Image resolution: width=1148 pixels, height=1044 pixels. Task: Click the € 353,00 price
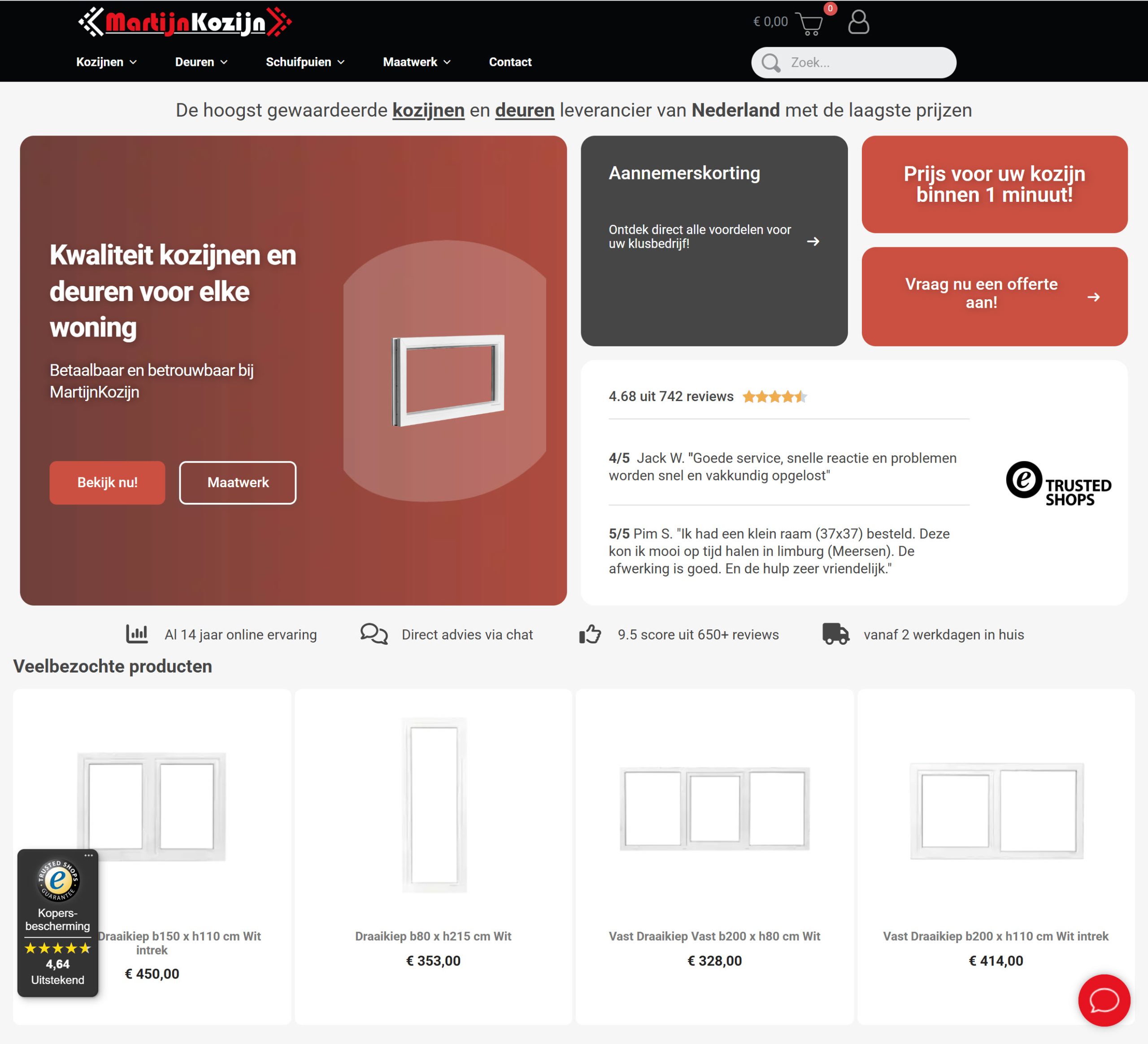pyautogui.click(x=433, y=961)
